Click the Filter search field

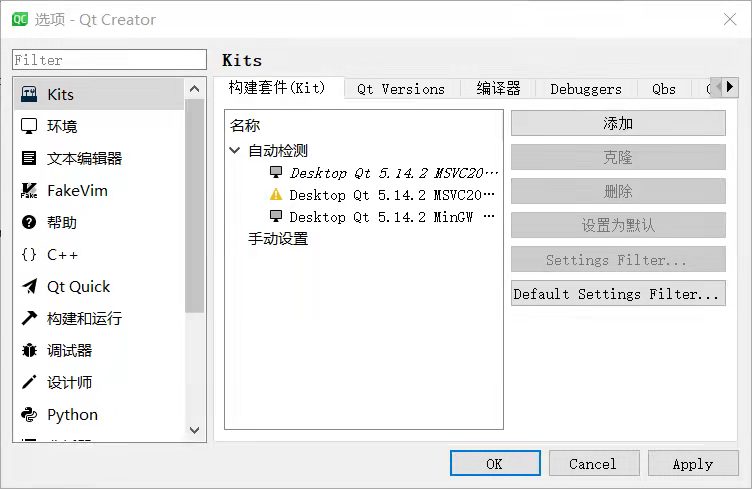[109, 59]
